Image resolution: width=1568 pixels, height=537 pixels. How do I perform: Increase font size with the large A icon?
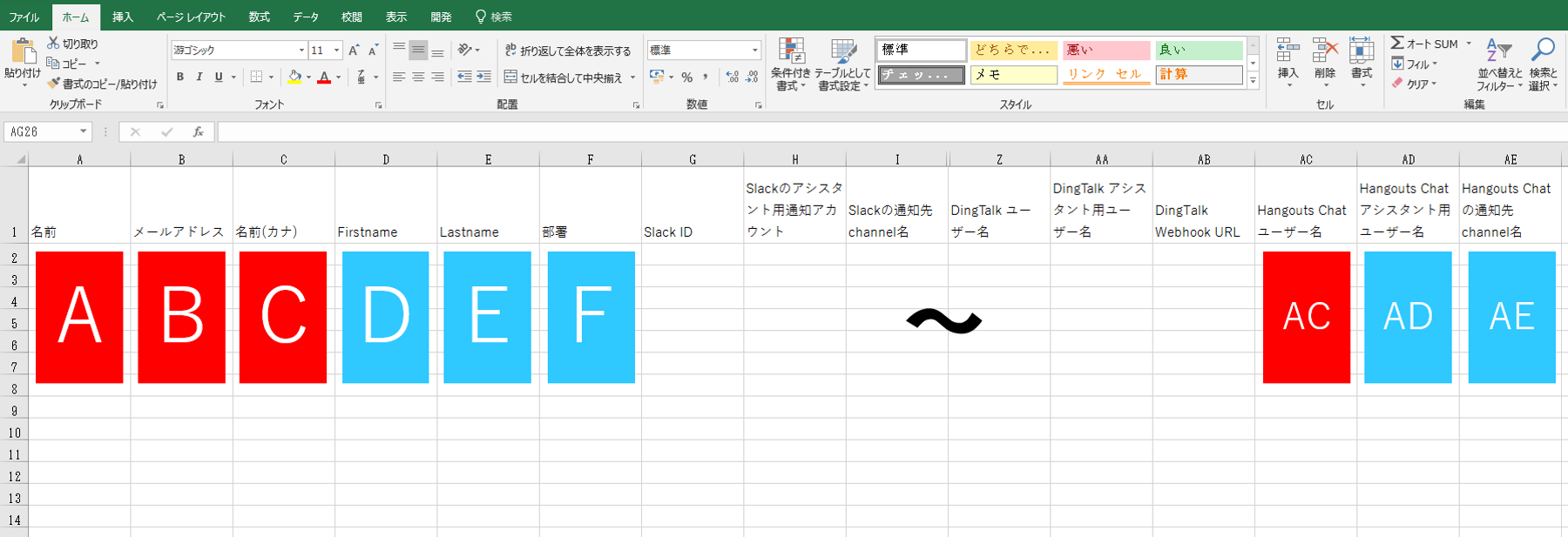coord(355,50)
